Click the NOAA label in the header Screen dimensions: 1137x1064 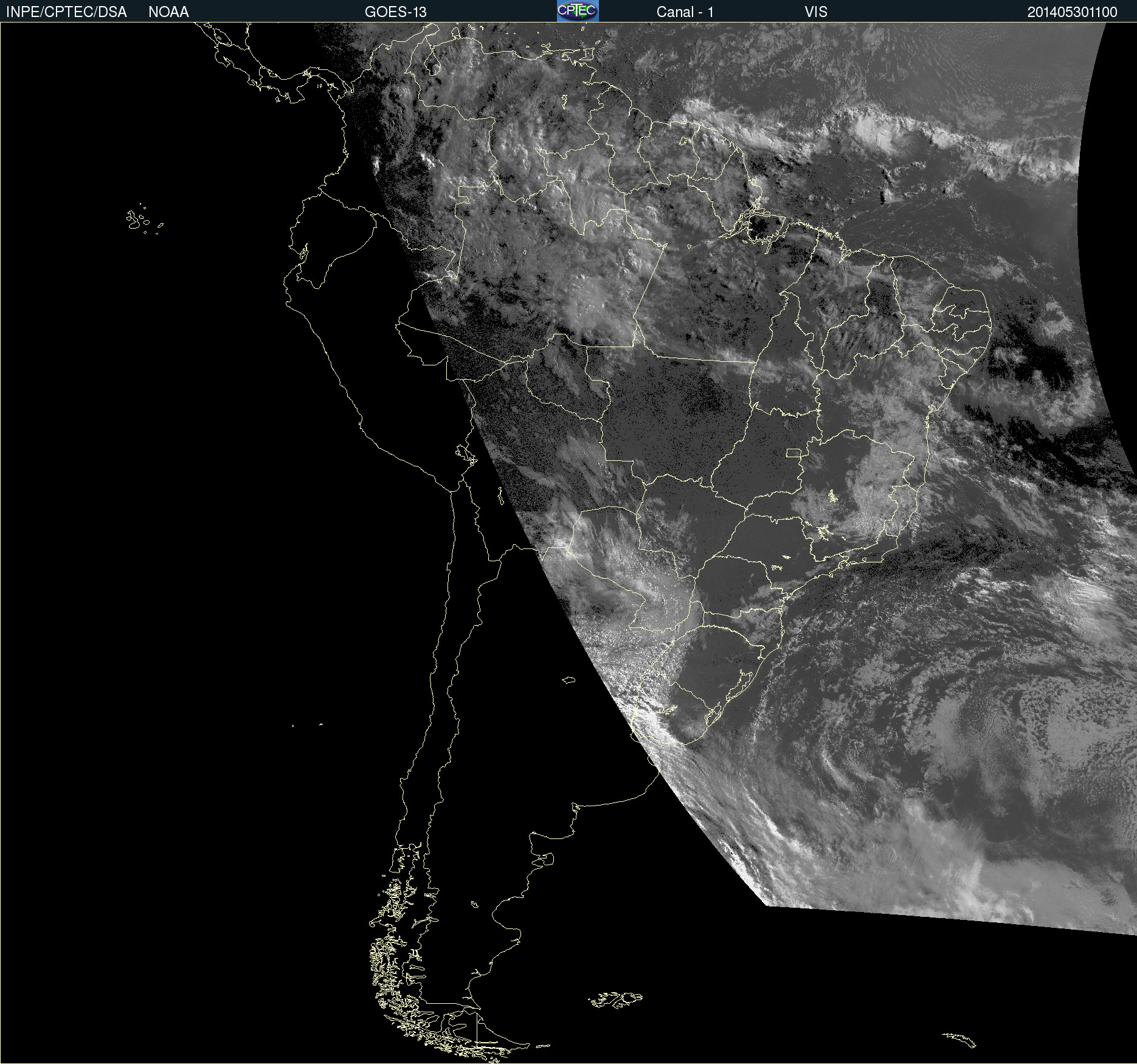click(168, 12)
